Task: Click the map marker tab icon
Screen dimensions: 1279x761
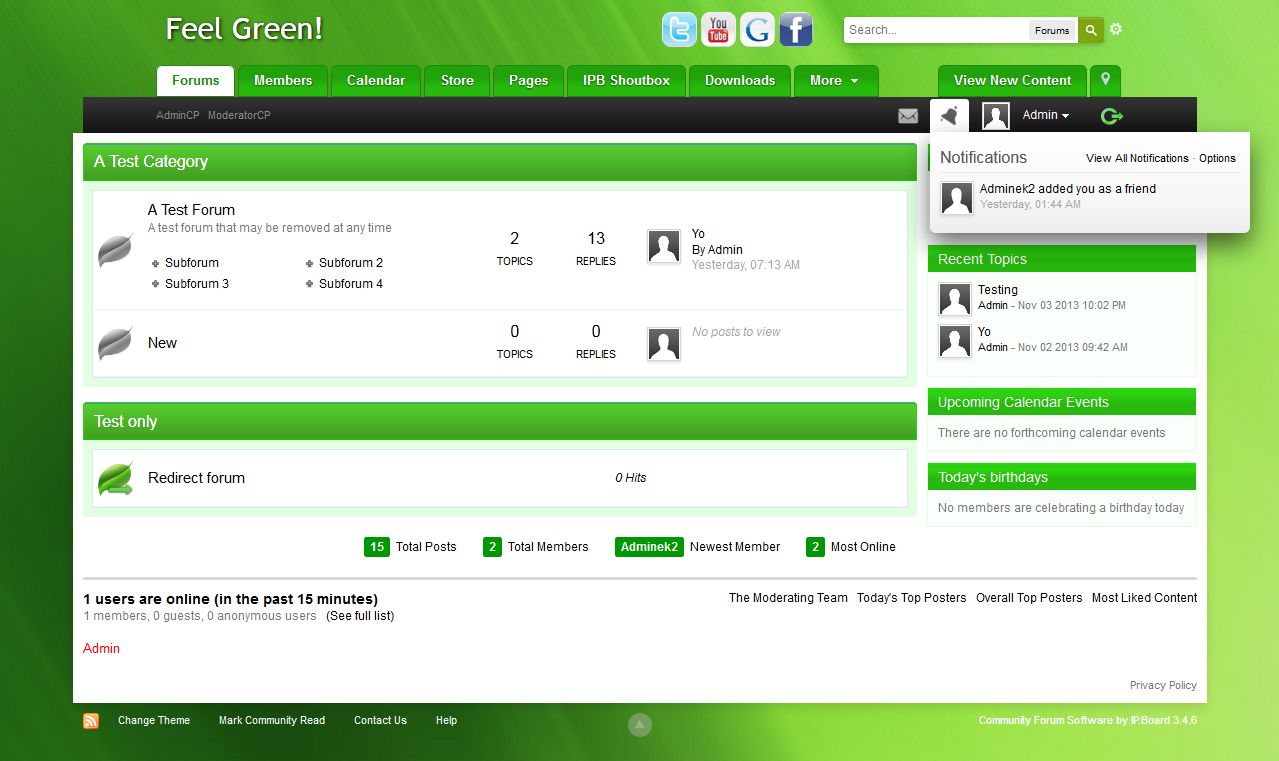Action: [1105, 80]
